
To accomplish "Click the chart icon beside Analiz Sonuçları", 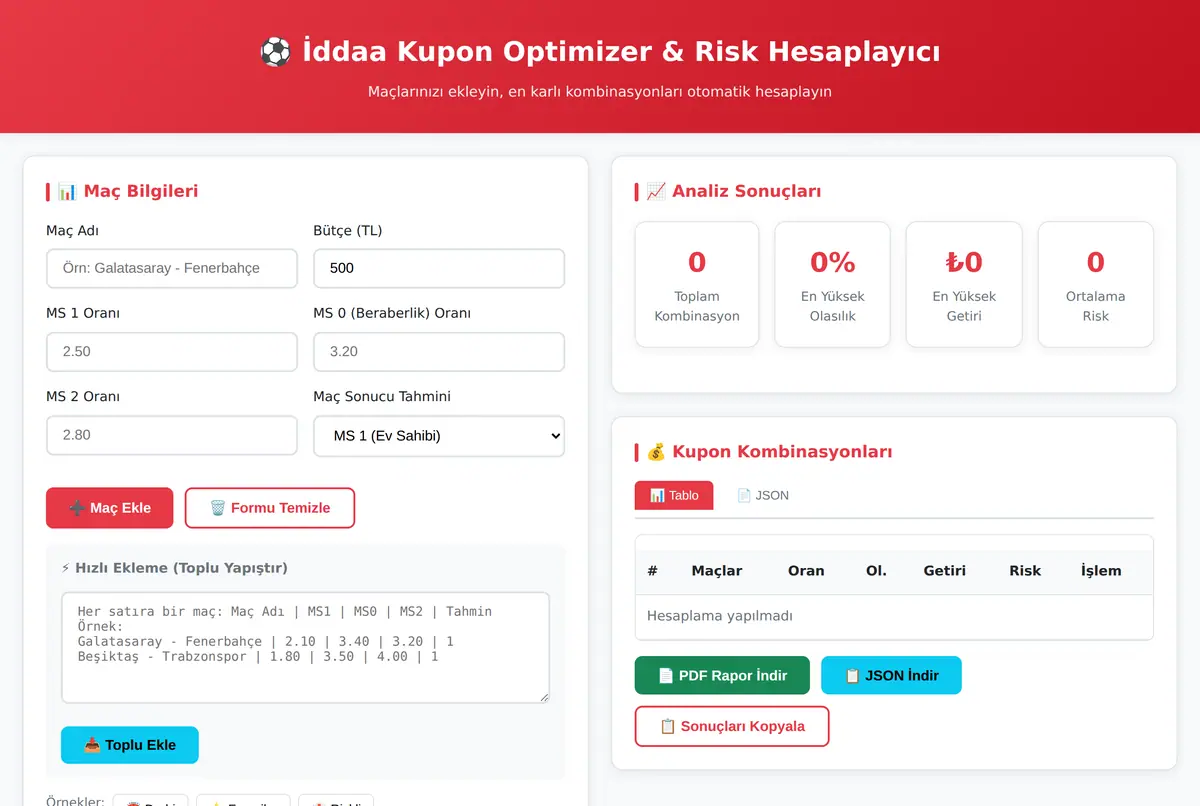I will tap(656, 191).
